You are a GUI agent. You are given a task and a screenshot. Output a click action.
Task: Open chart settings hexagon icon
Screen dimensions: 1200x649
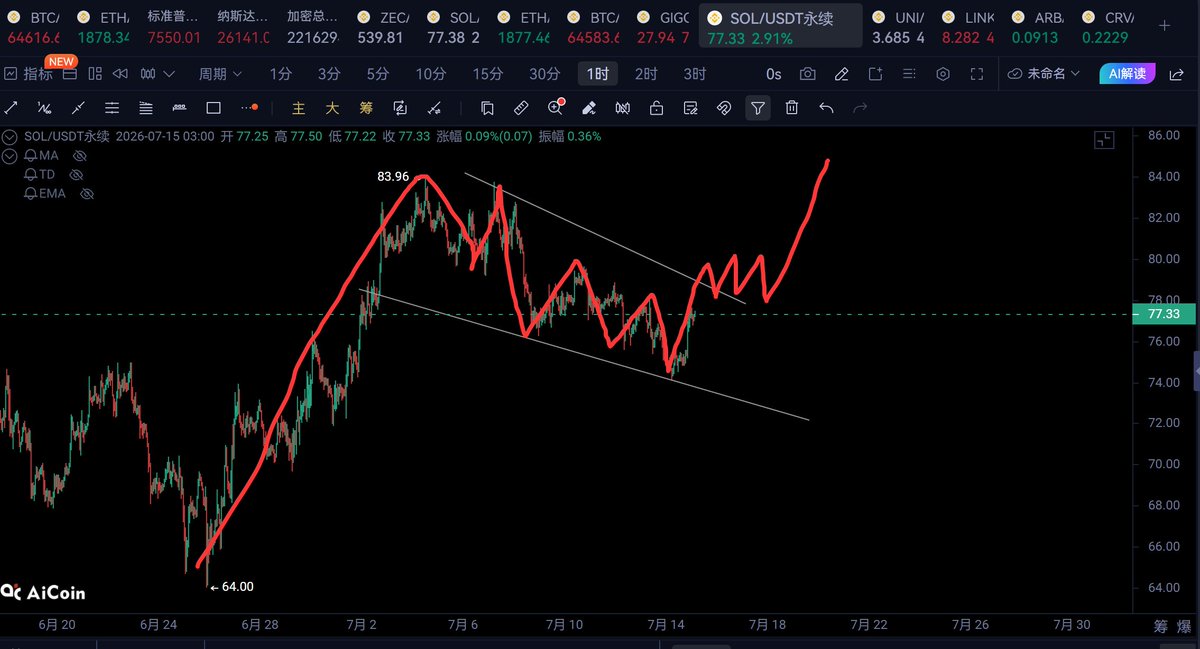pyautogui.click(x=943, y=74)
